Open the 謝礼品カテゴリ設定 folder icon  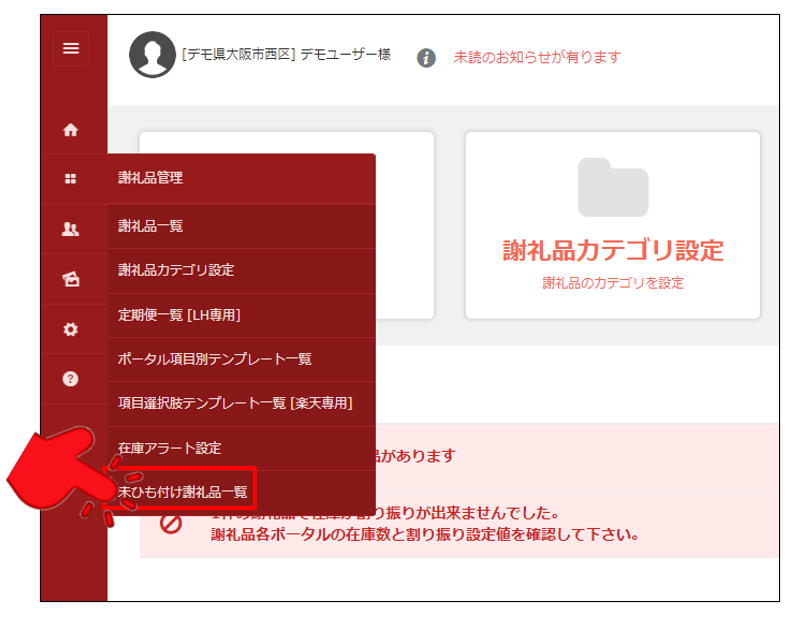click(x=612, y=187)
